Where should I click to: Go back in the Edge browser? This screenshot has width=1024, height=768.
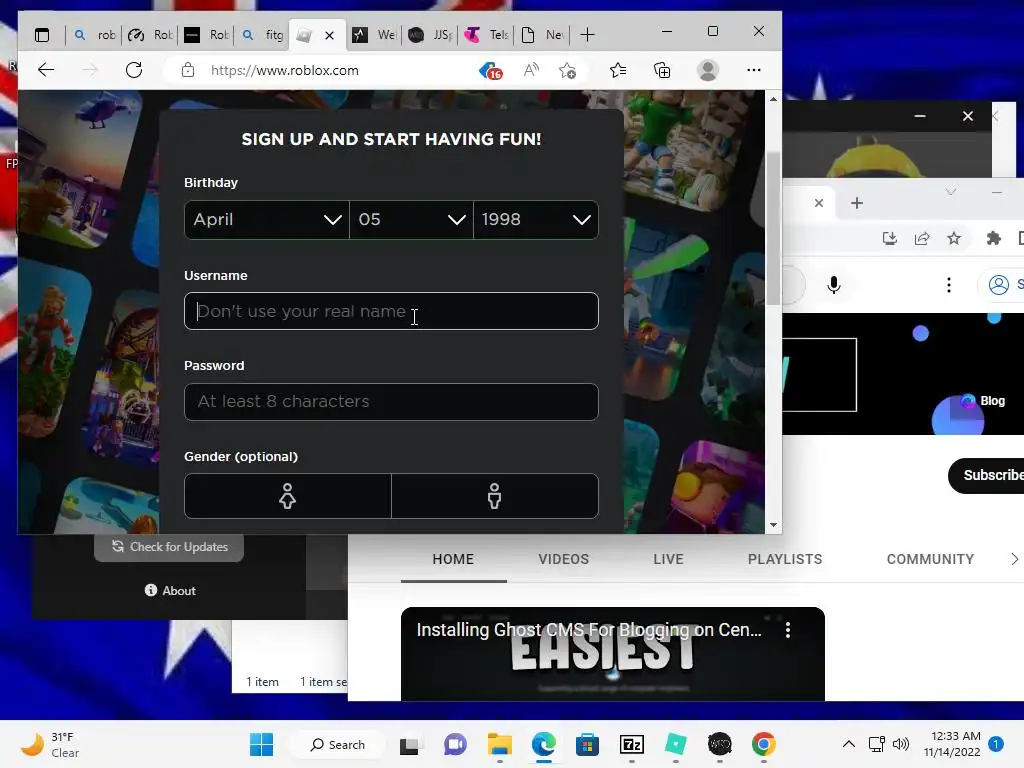[46, 70]
